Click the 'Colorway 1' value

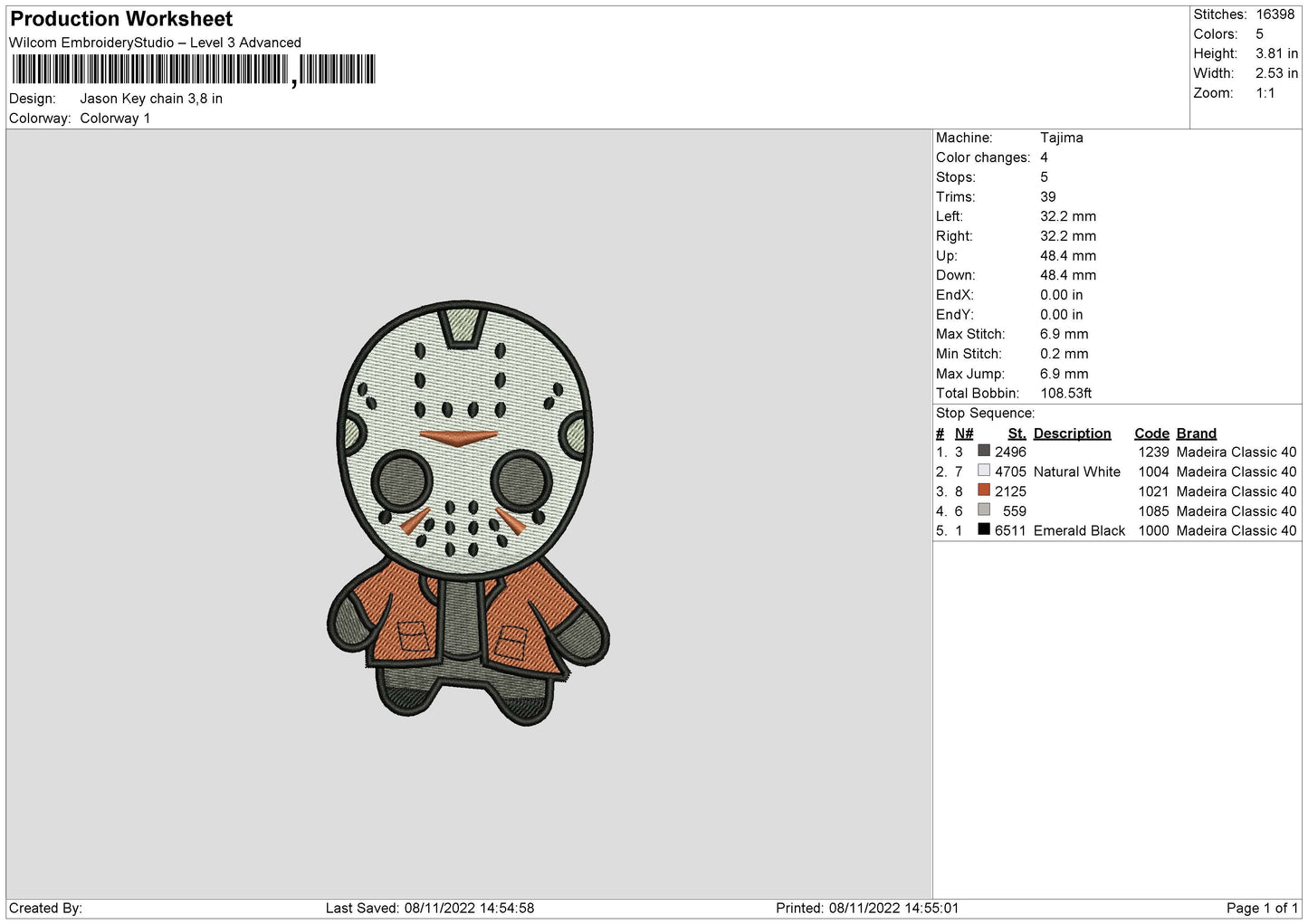[115, 119]
